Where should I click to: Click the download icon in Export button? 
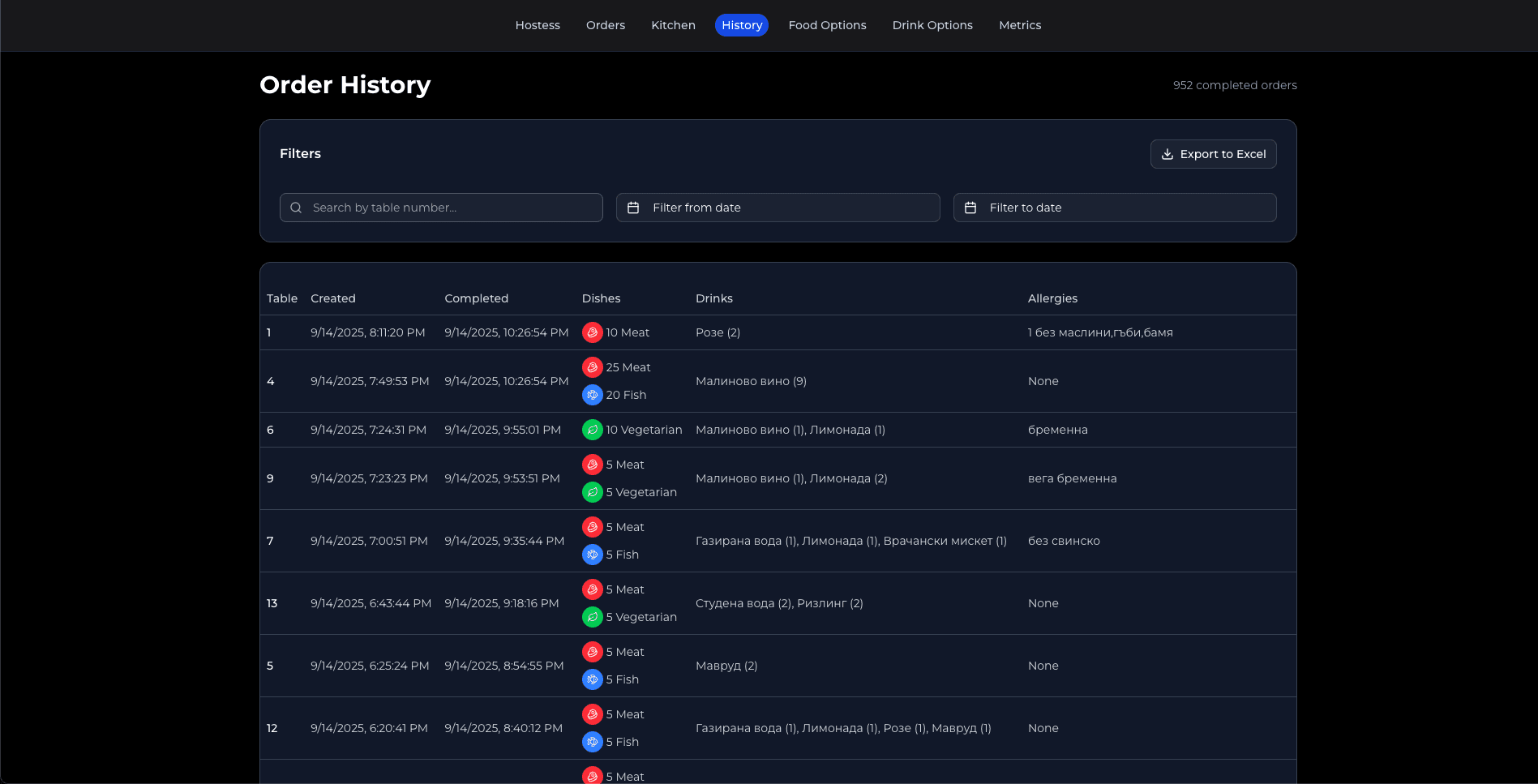pos(1167,154)
